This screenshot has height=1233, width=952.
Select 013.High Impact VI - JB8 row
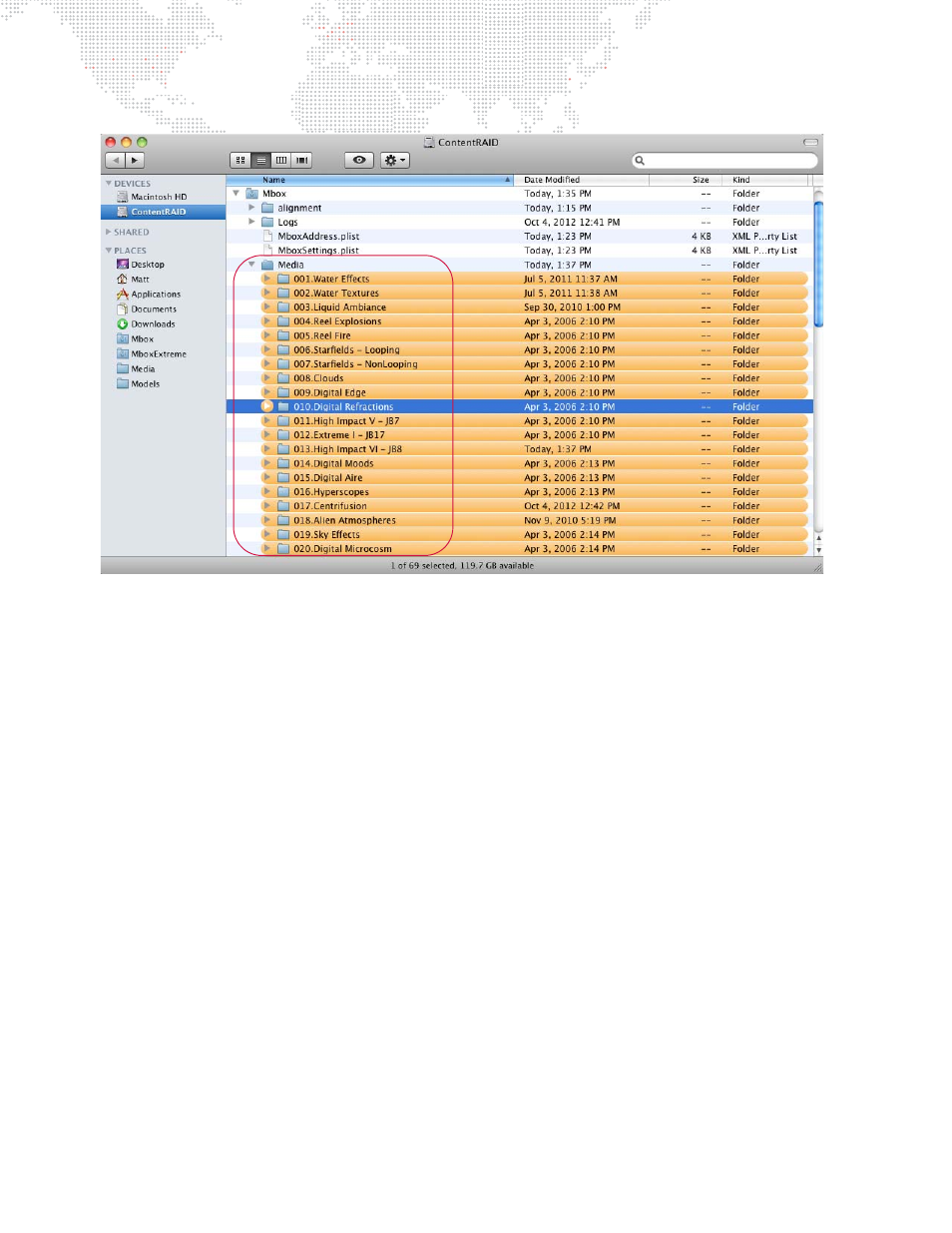click(x=520, y=449)
